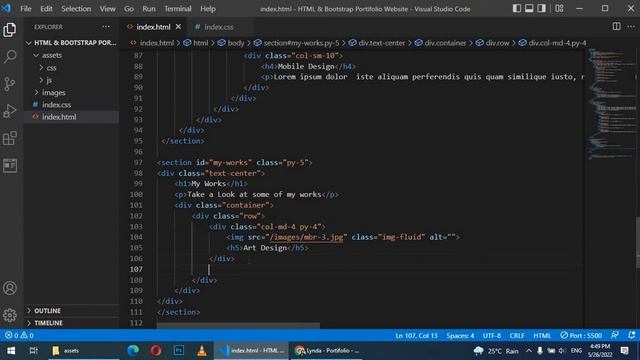Click the Live Server Port : 5500 item

pos(581,336)
